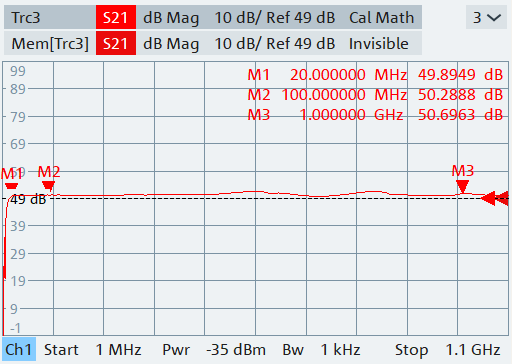Select the Trc3 trace label
The image size is (512, 364).
pos(26,17)
